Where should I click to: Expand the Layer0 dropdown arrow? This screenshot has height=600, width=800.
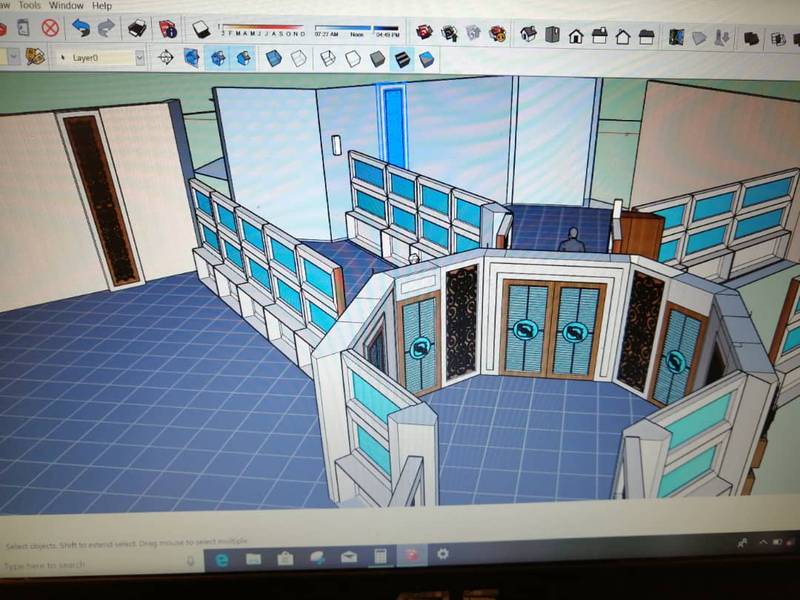139,58
